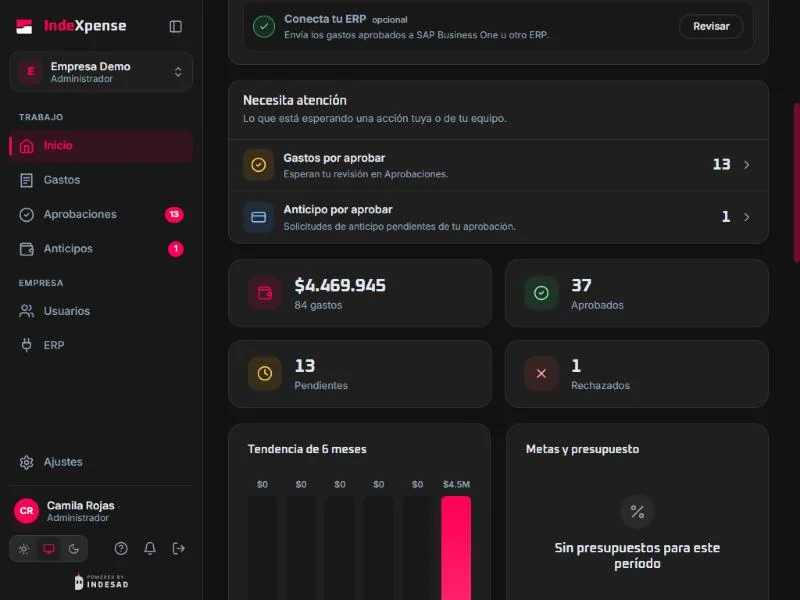Viewport: 800px width, 600px height.
Task: Open Anticipos in the sidebar
Action: click(101, 248)
